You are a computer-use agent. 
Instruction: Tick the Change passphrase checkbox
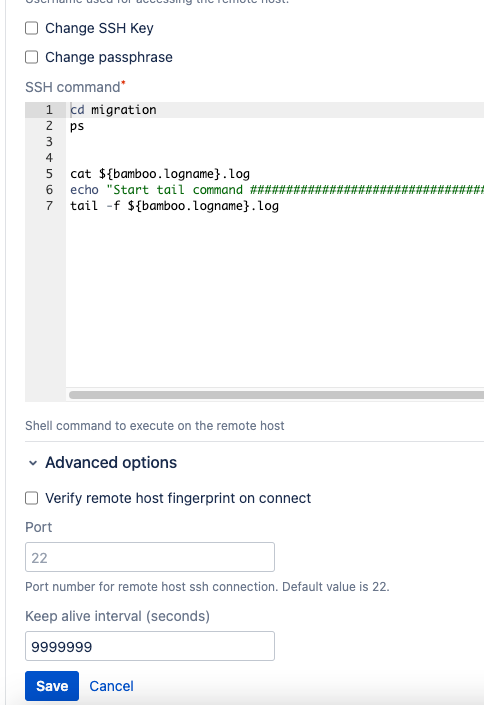(31, 58)
